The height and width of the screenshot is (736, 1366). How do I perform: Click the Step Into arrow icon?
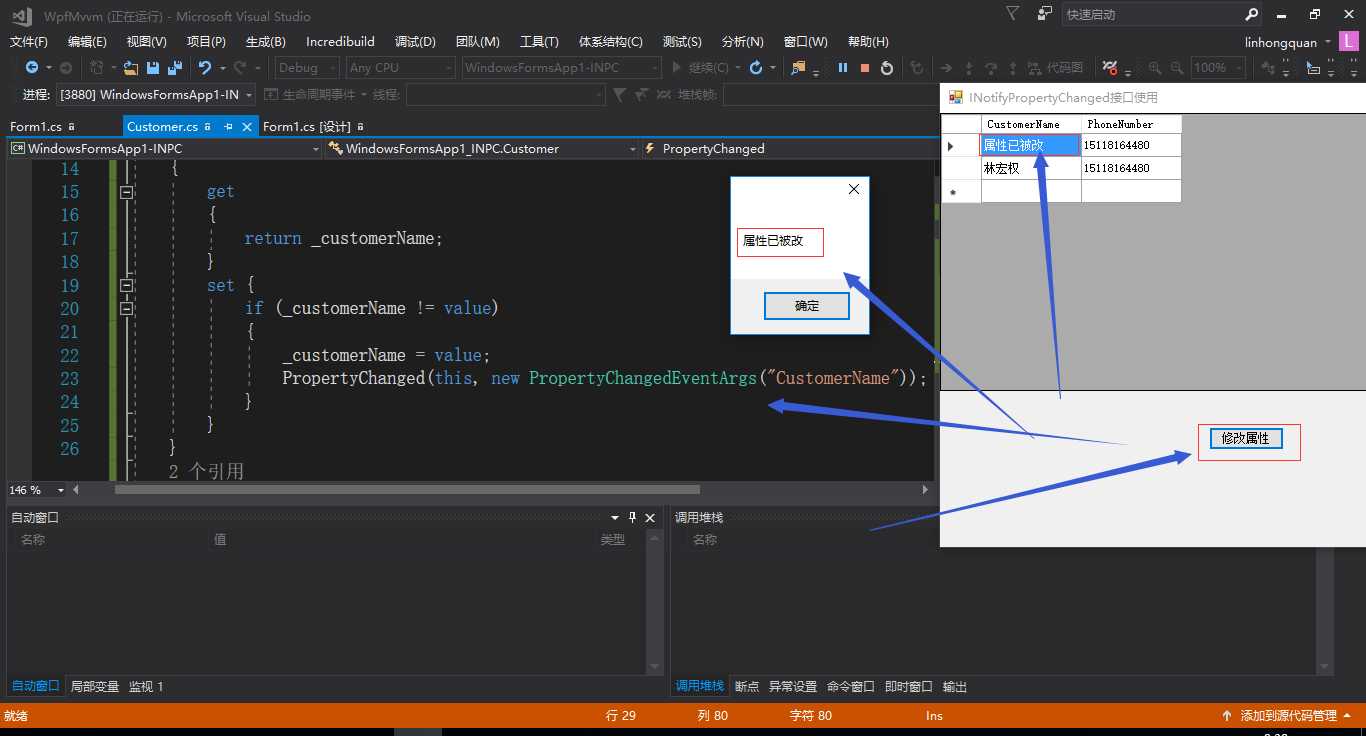coord(969,68)
